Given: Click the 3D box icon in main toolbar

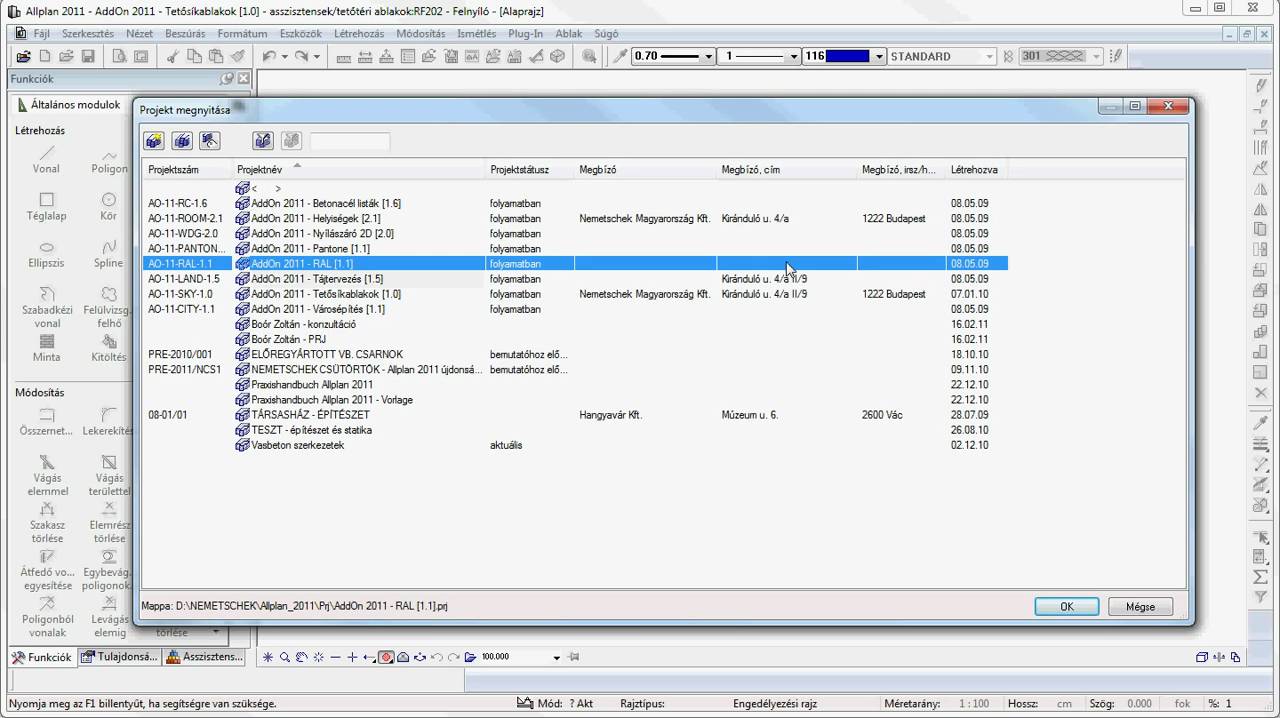Looking at the screenshot, I should (x=558, y=57).
